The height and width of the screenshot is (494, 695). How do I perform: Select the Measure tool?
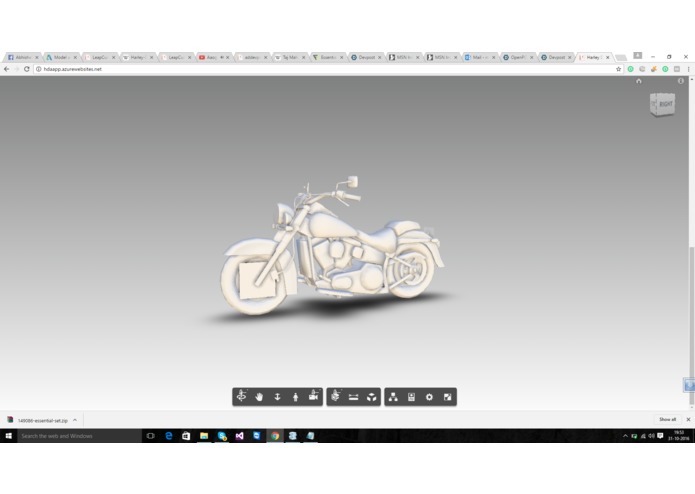click(353, 397)
